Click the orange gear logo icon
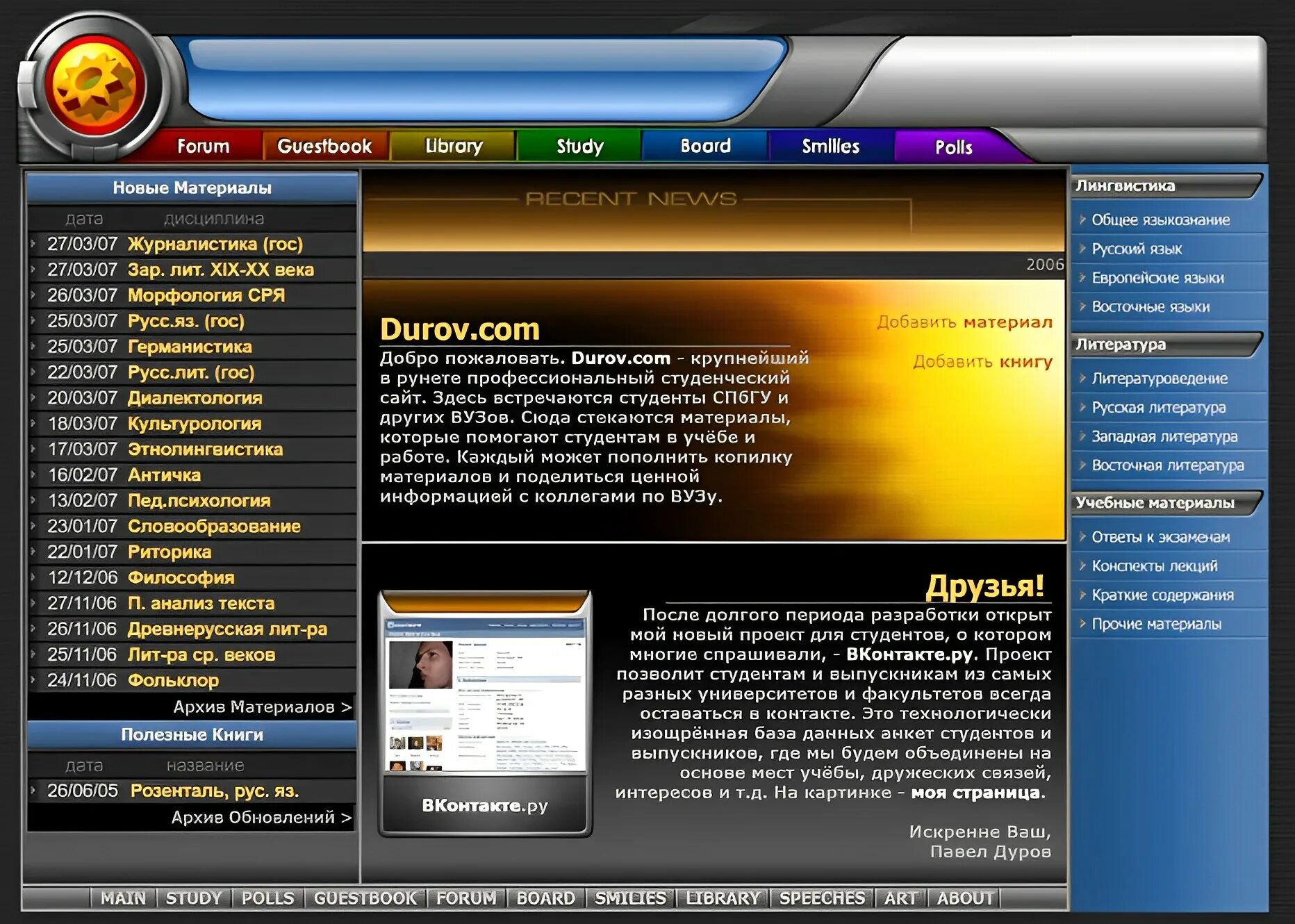 point(94,85)
